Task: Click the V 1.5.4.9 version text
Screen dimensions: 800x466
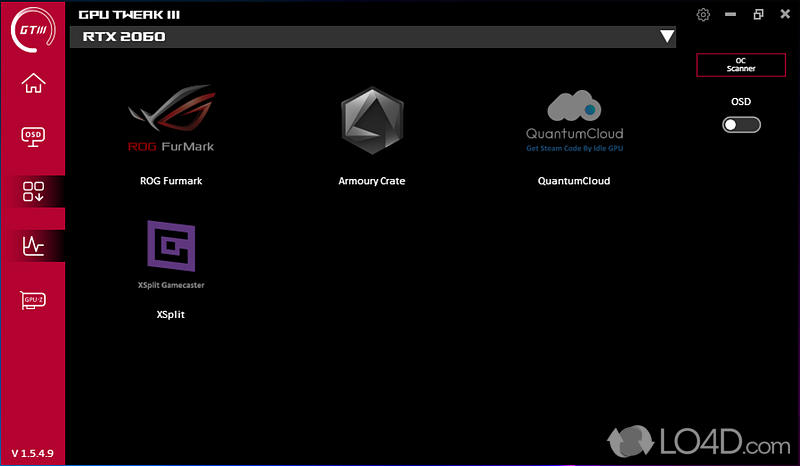Action: pos(32,453)
